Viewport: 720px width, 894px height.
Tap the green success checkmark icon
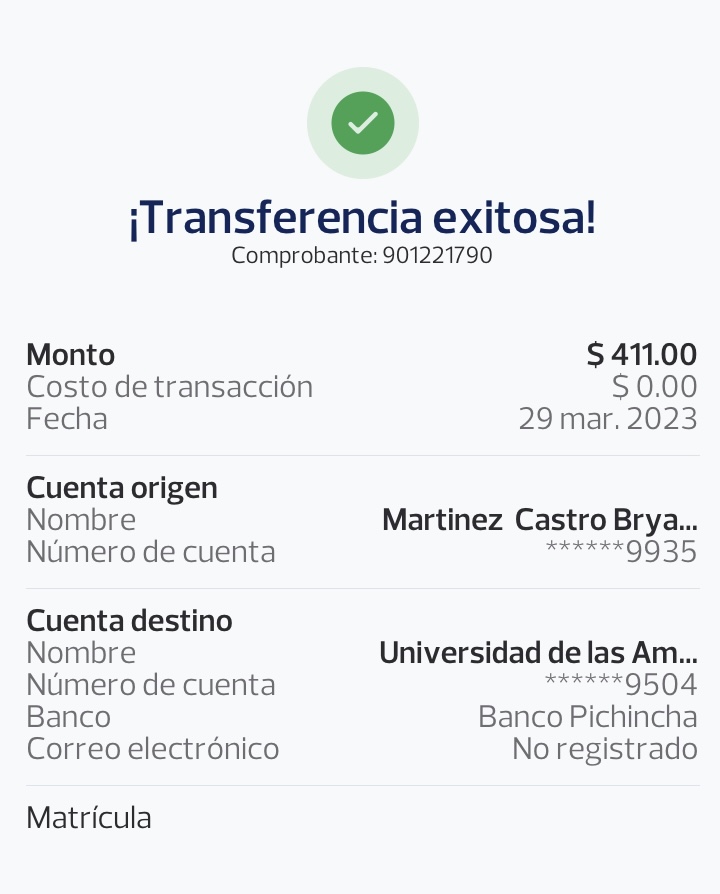(362, 123)
